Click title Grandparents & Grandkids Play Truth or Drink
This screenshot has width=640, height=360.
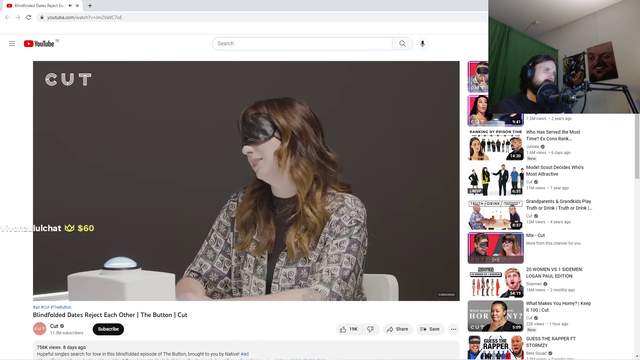(x=559, y=204)
